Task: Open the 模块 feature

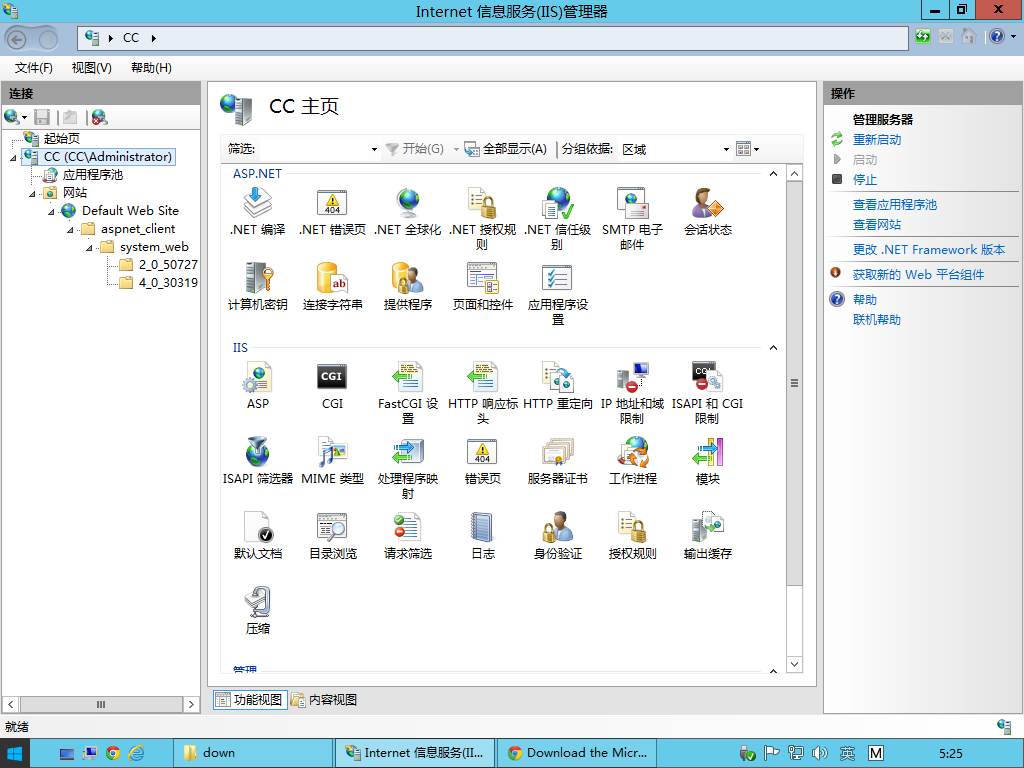Action: (707, 461)
